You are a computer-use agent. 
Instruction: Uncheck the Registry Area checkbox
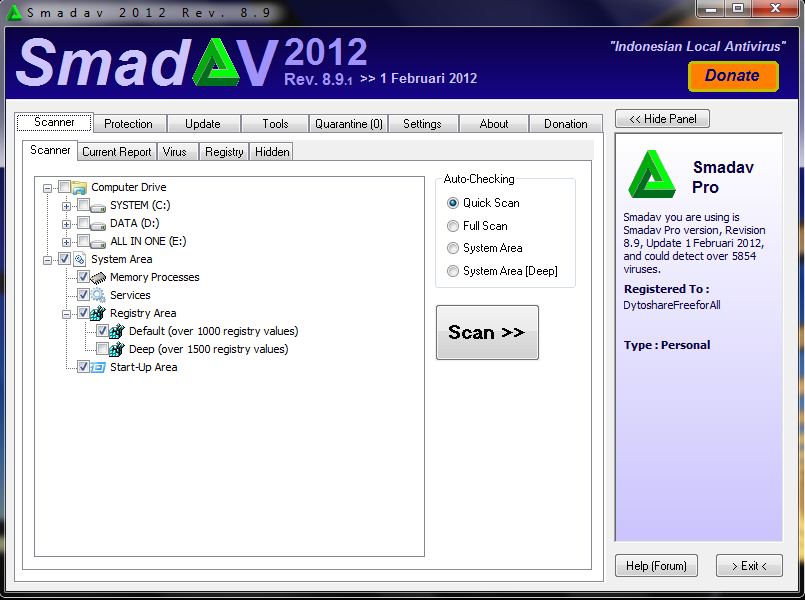pos(83,313)
